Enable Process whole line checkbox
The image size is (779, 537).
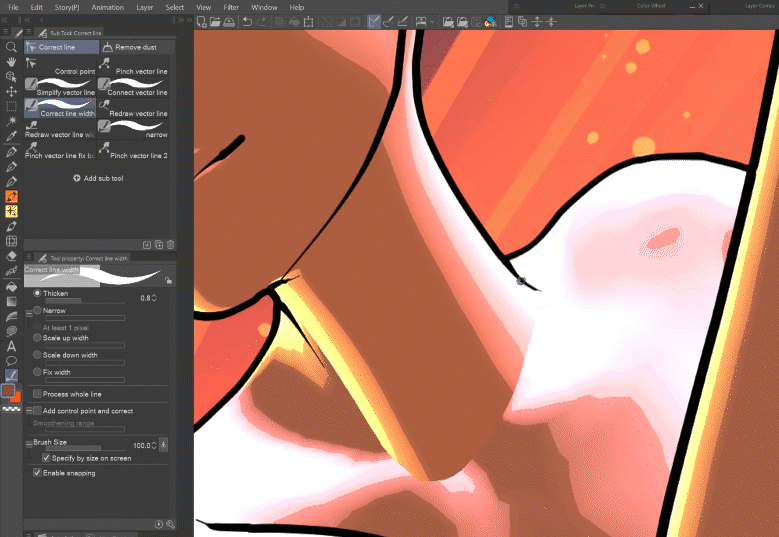coord(37,394)
